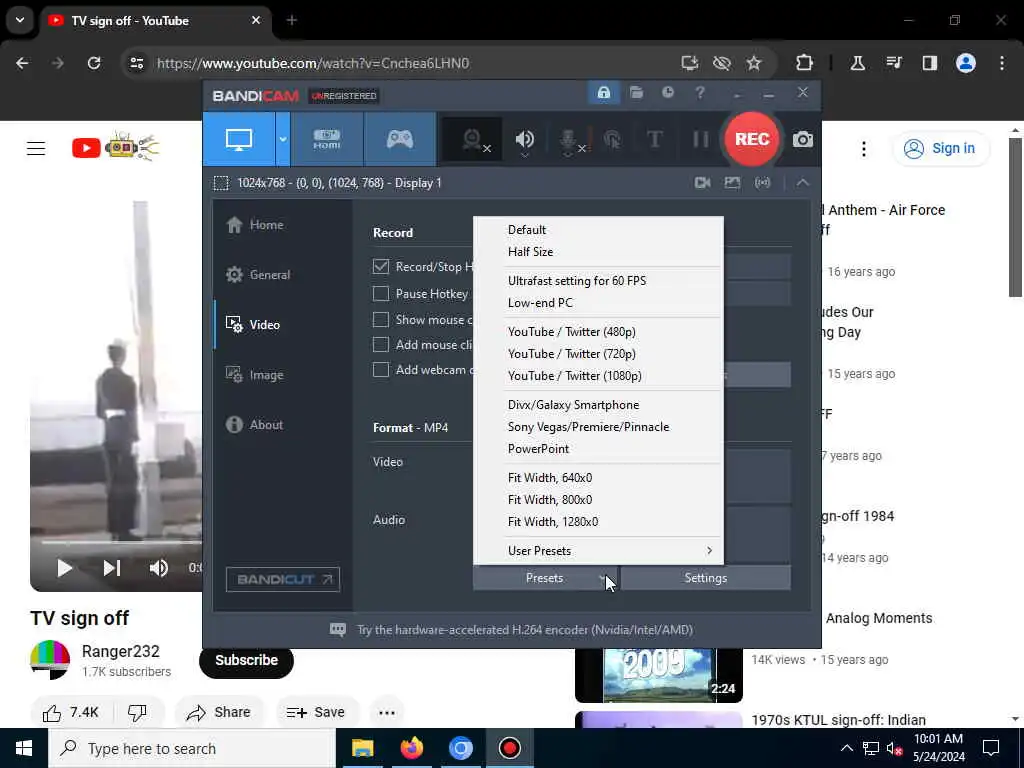This screenshot has width=1024, height=768.
Task: Open YouTube hamburger menu
Action: pos(36,149)
